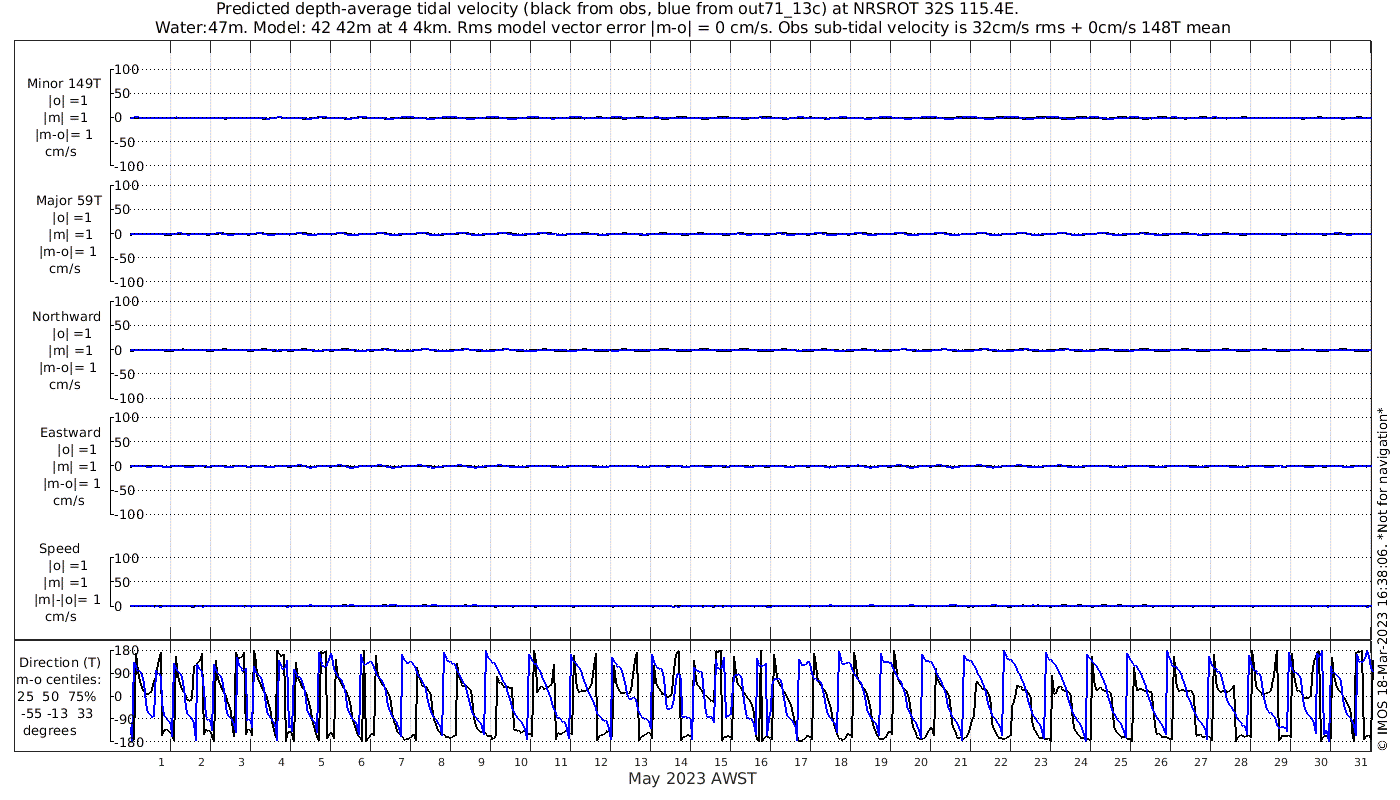
Task: Click the Major 59T panel label
Action: pyautogui.click(x=68, y=200)
